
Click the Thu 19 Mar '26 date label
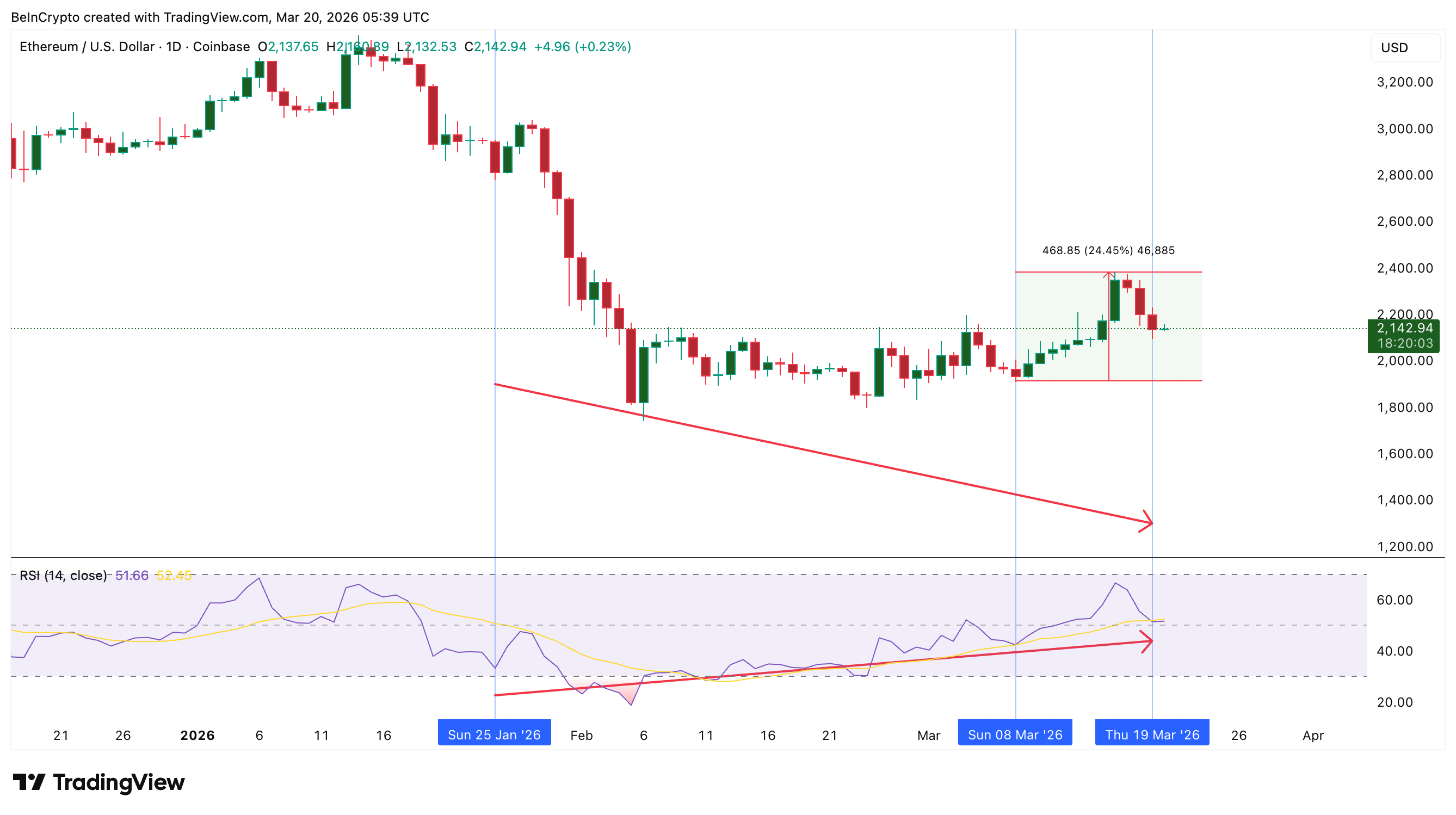[1151, 734]
